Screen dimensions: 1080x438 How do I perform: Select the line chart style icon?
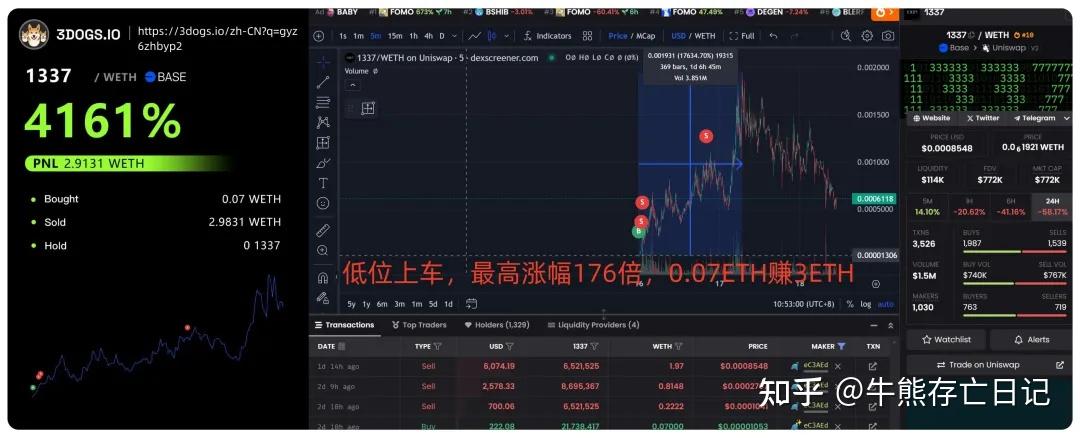pyautogui.click(x=475, y=36)
